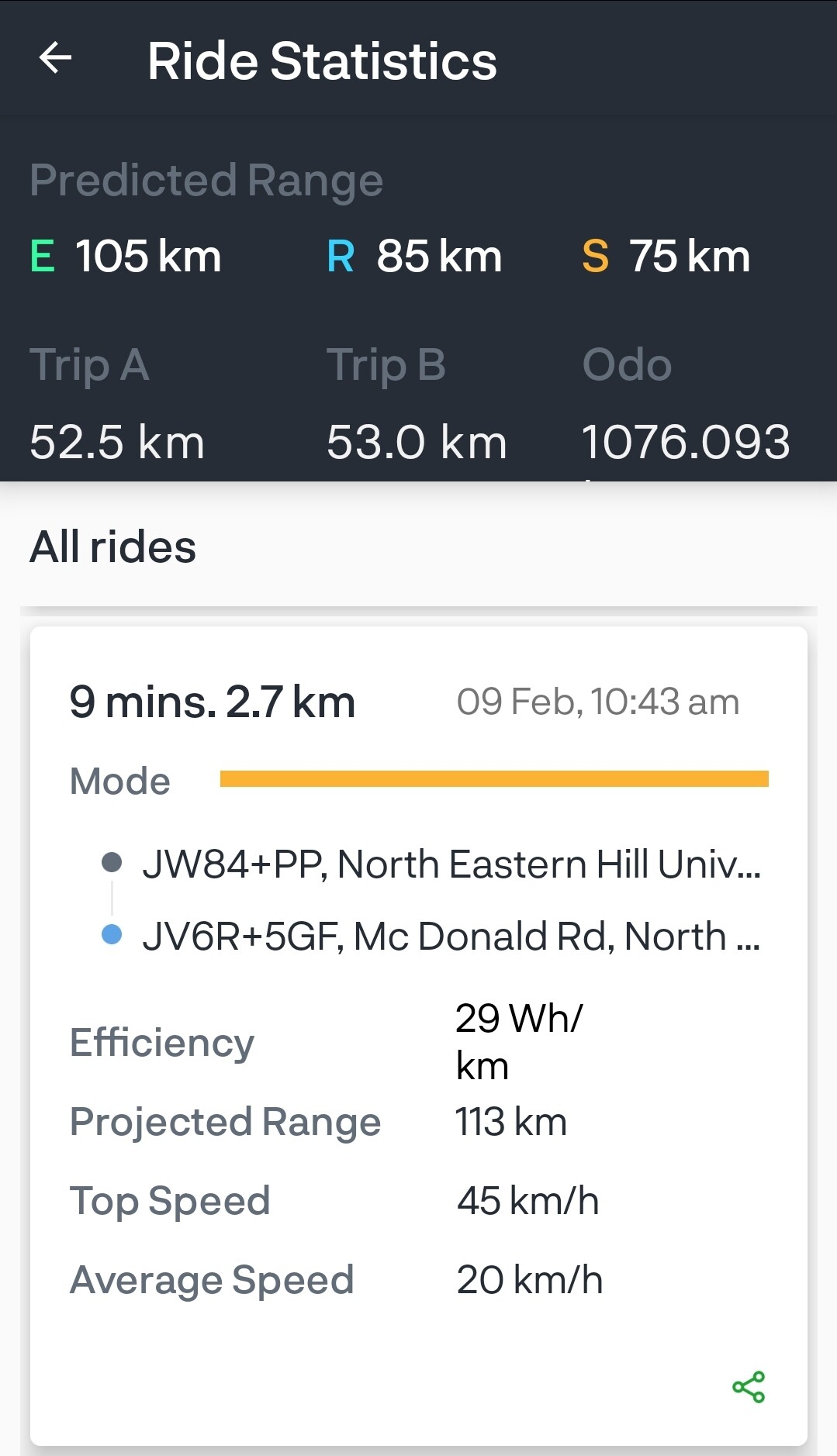Open the Trip B 53.0 km value

coord(417,443)
